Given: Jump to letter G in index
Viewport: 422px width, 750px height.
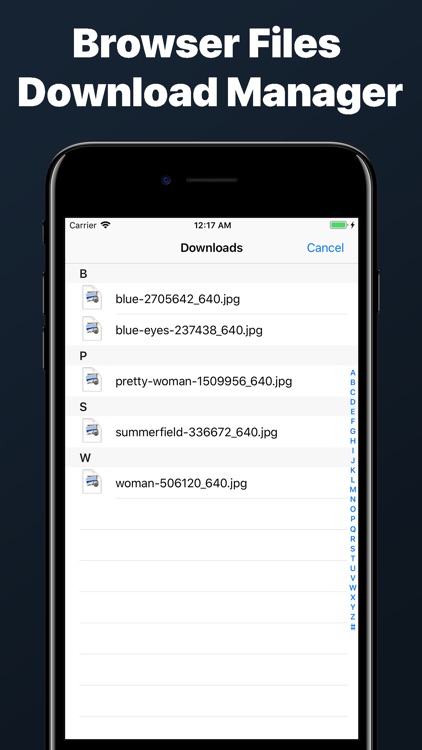Looking at the screenshot, I should point(353,431).
